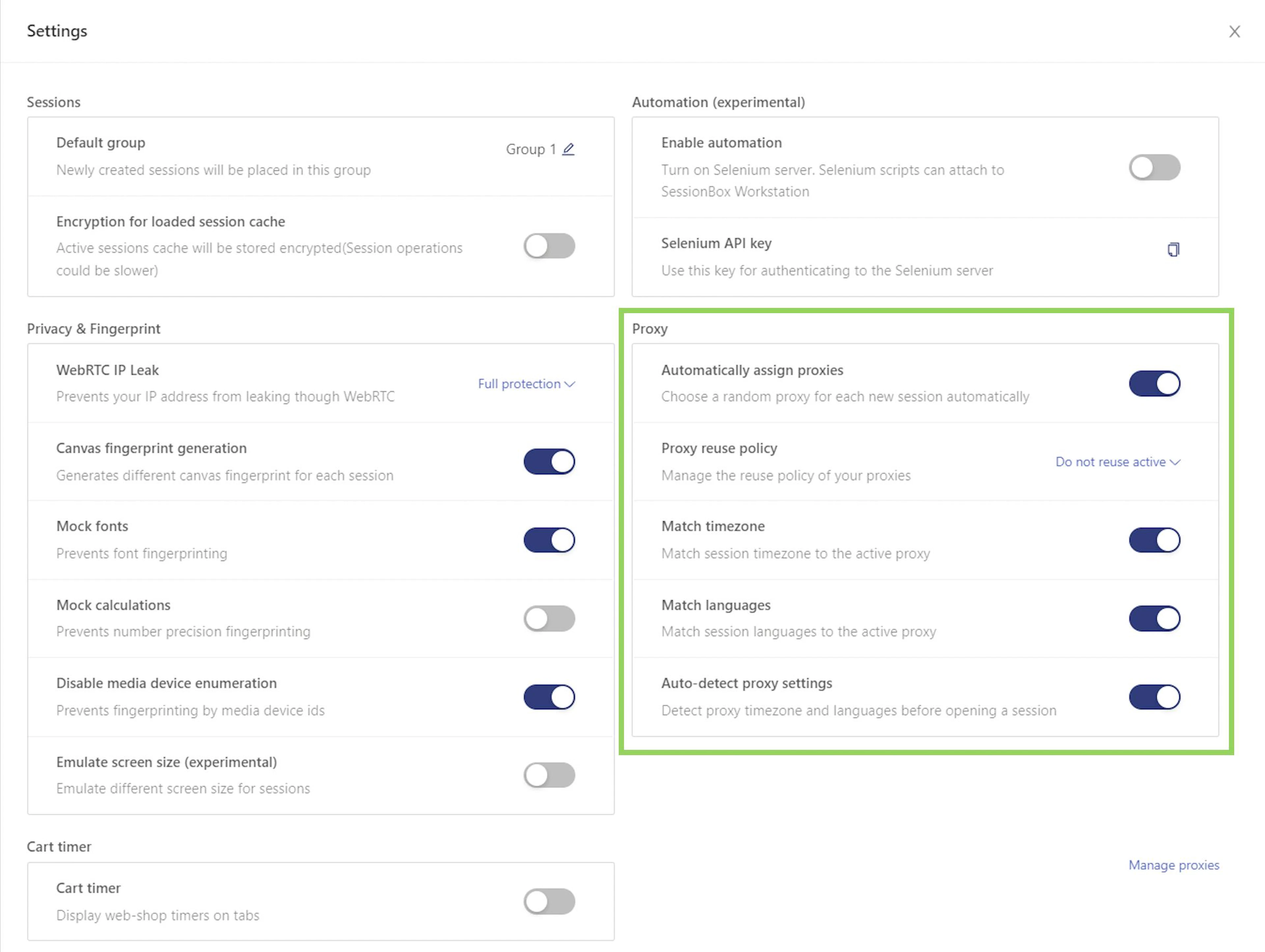Image resolution: width=1265 pixels, height=952 pixels.
Task: Edit the default group pencil icon
Action: [x=568, y=149]
